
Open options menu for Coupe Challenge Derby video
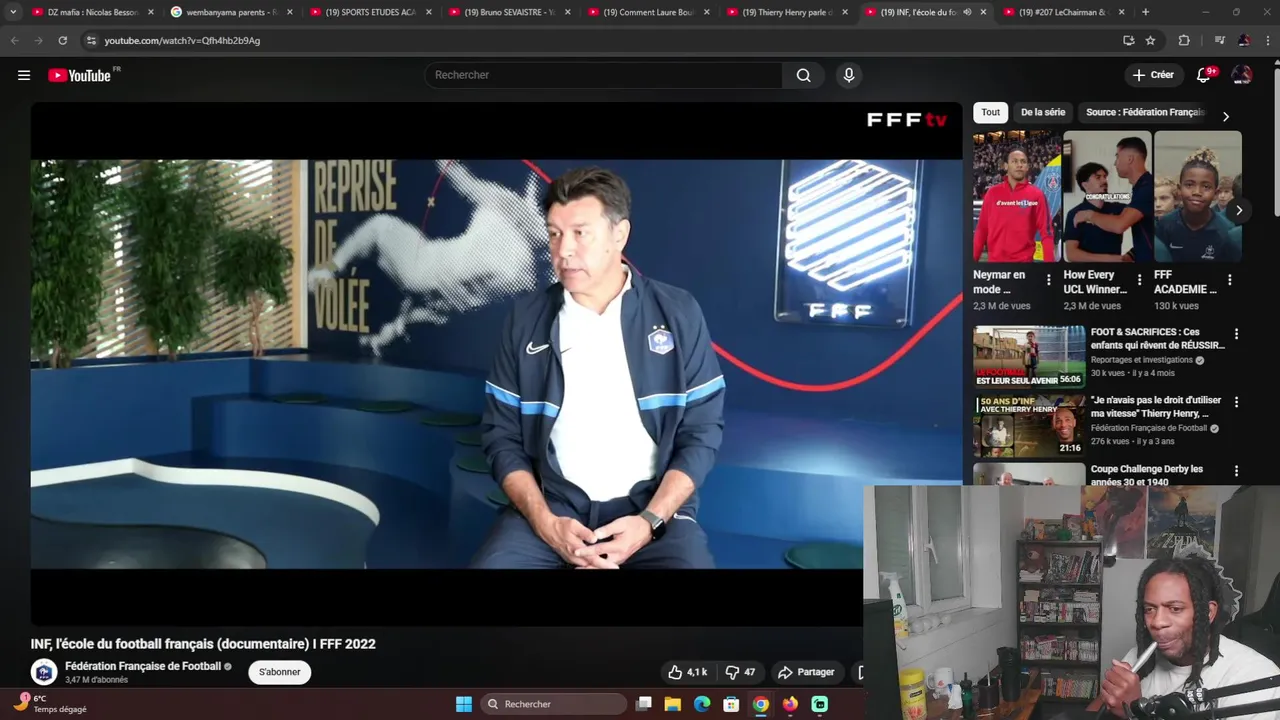point(1236,471)
